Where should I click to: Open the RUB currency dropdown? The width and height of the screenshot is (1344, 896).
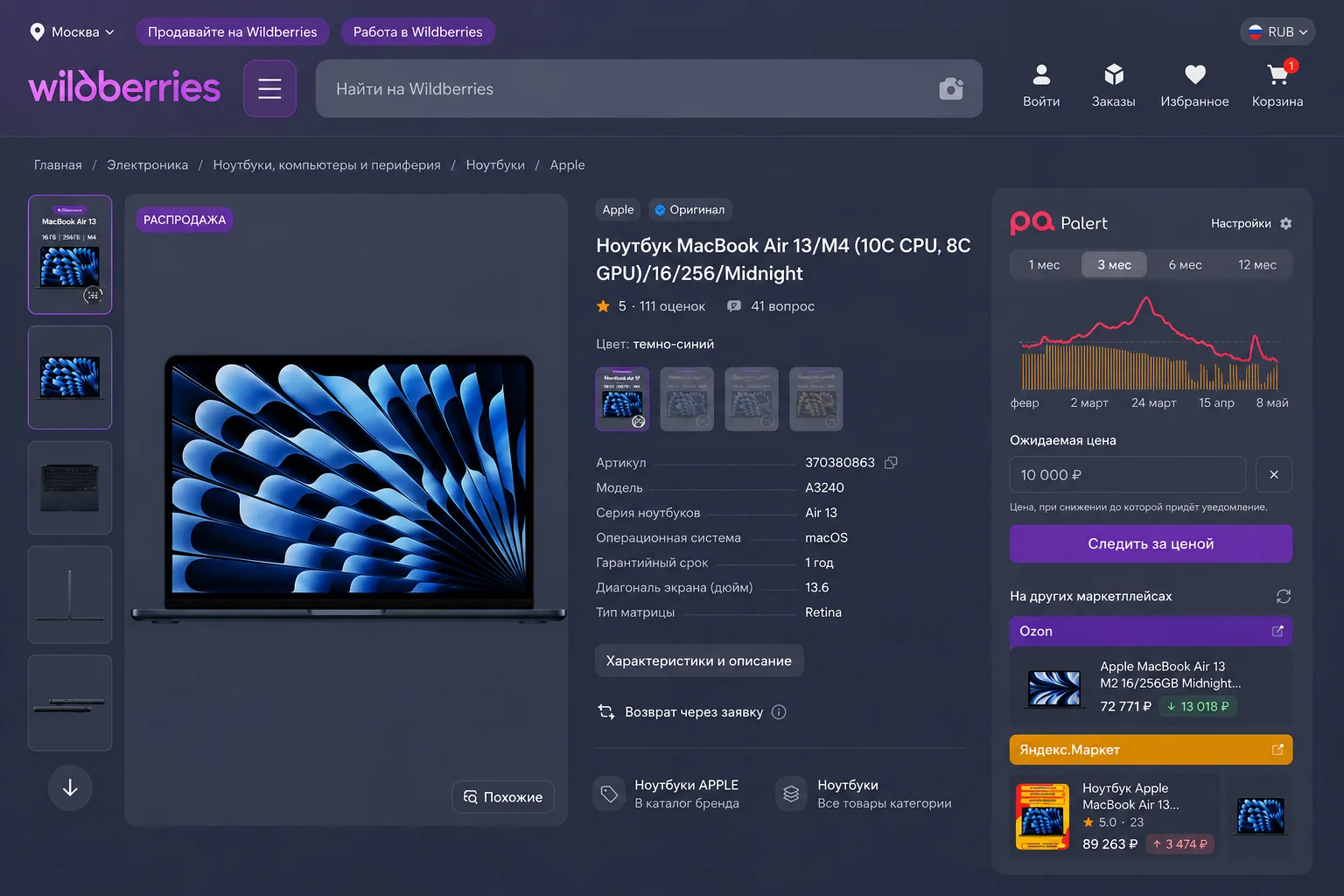tap(1277, 31)
